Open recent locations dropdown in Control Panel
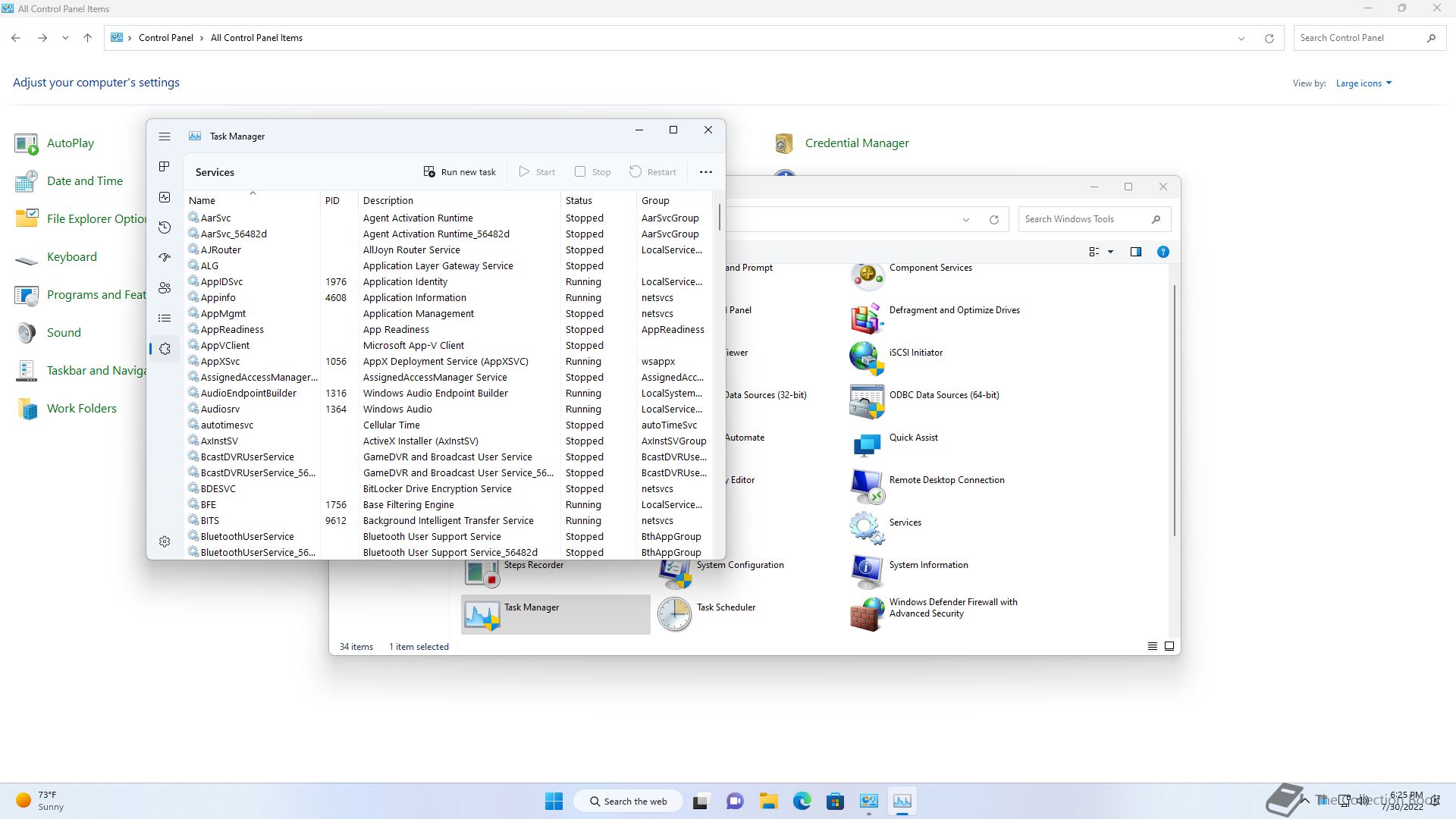The height and width of the screenshot is (819, 1456). [x=65, y=38]
